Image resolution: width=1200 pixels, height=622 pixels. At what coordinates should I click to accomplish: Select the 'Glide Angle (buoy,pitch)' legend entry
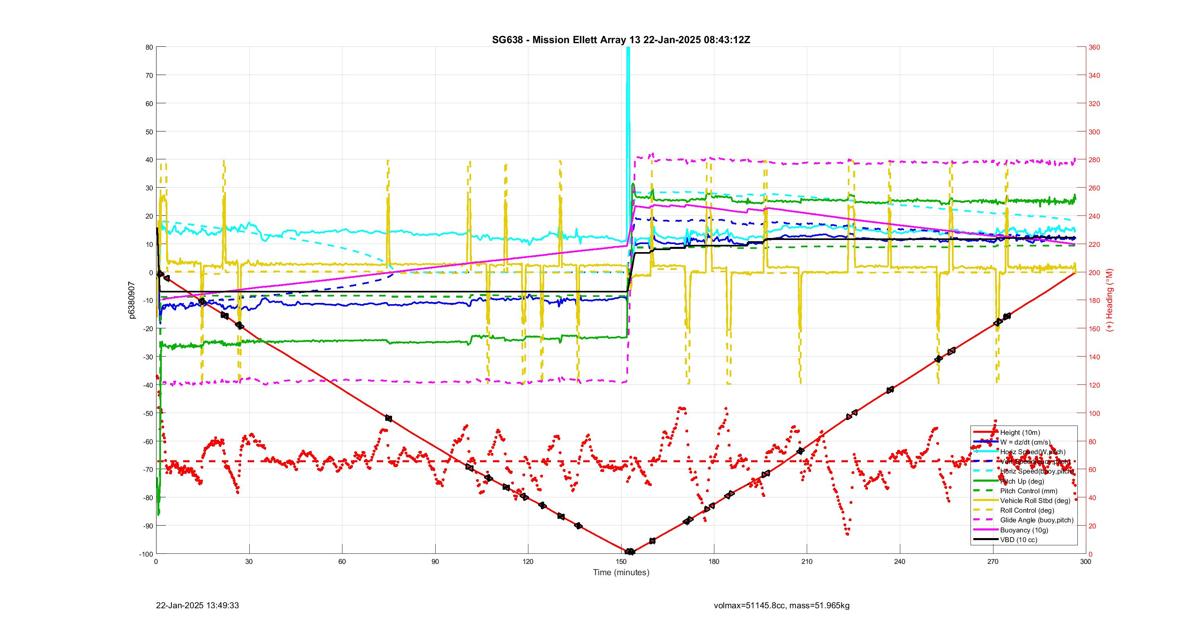coord(1037,520)
